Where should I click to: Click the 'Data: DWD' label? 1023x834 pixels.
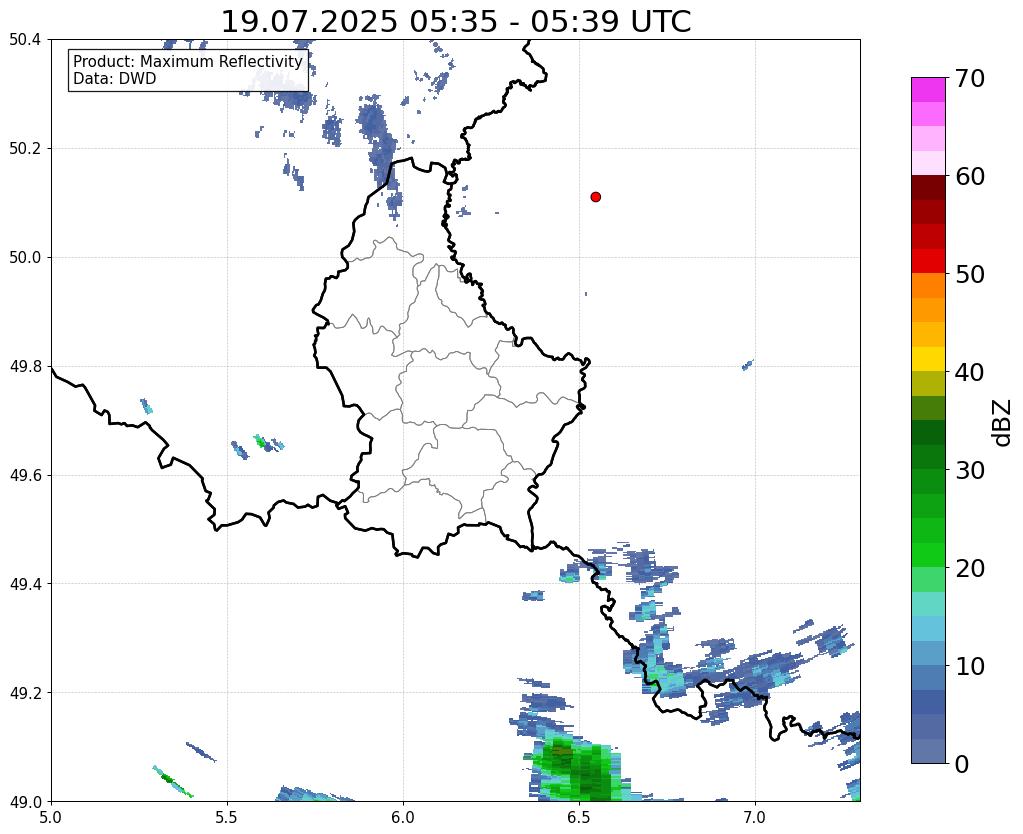pyautogui.click(x=115, y=79)
